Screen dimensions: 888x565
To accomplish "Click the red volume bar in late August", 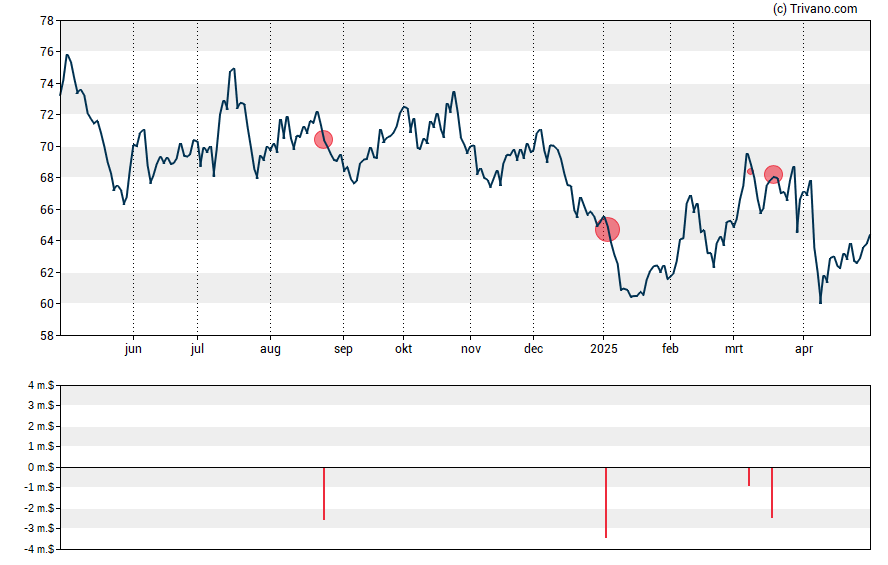I will click(x=324, y=493).
